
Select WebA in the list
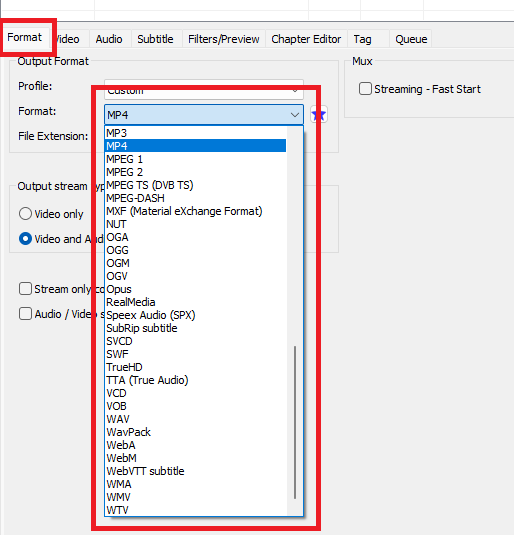(x=196, y=445)
